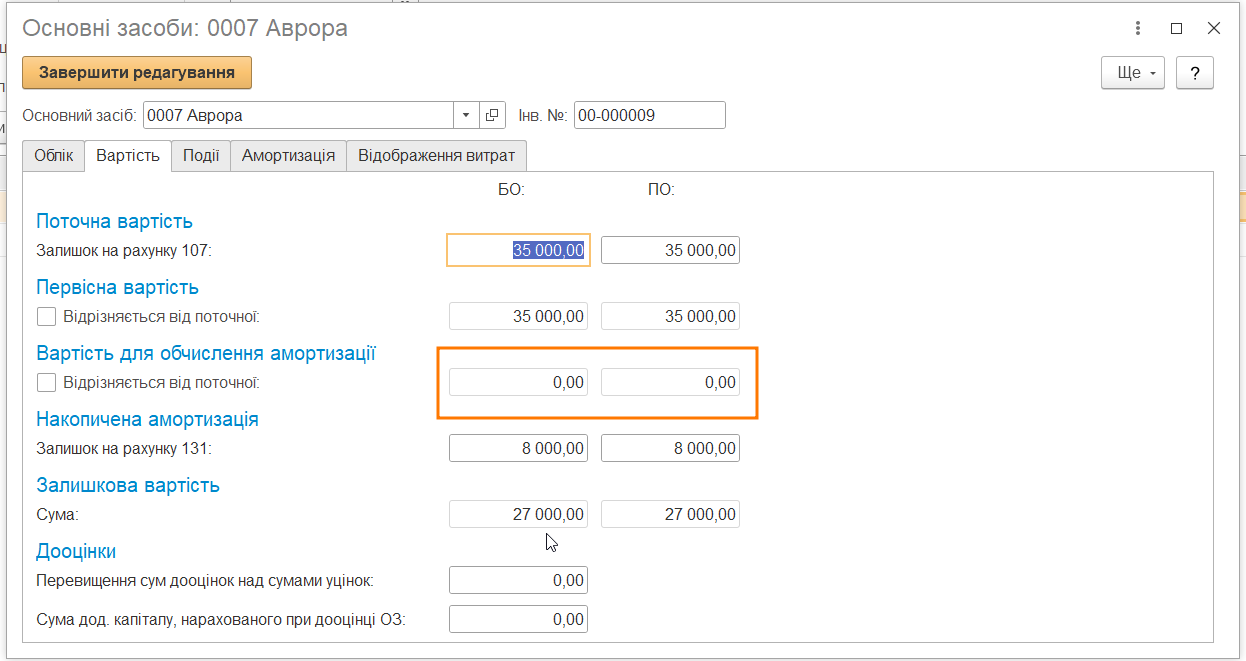Click the Первісна вартість section heading
Image resolution: width=1246 pixels, height=661 pixels.
[x=117, y=287]
